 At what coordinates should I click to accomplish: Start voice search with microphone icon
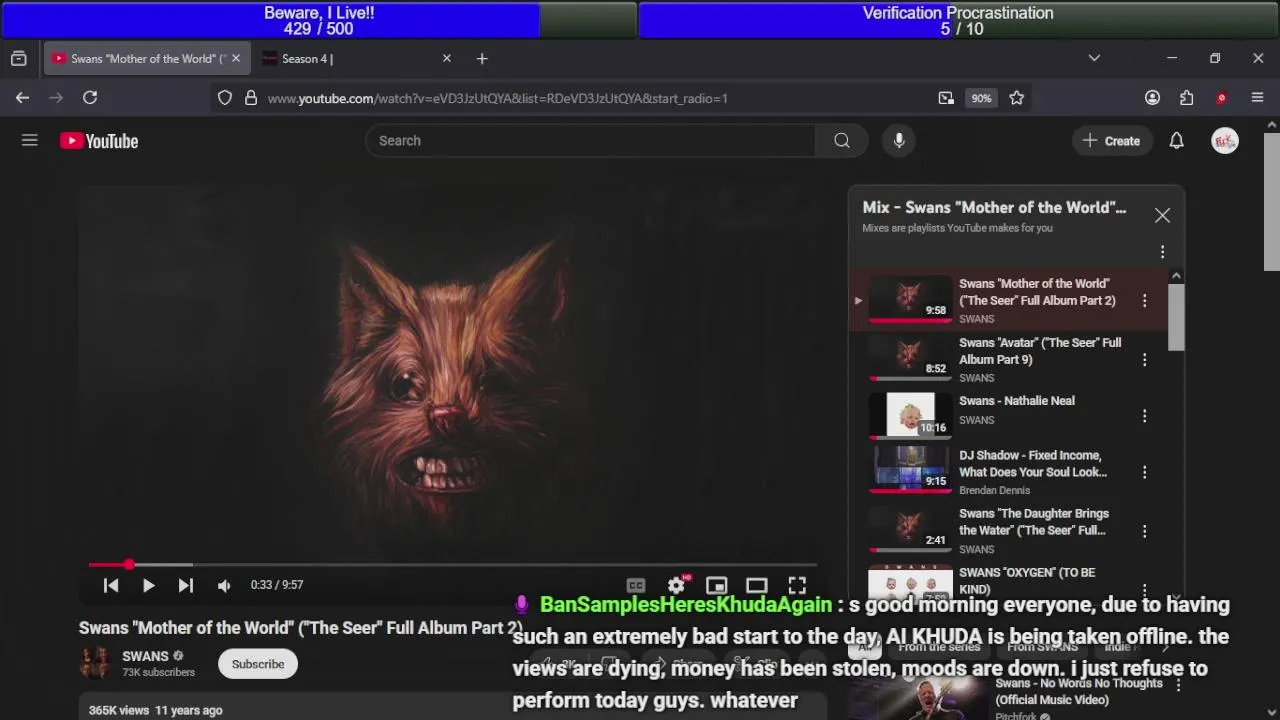(x=899, y=141)
